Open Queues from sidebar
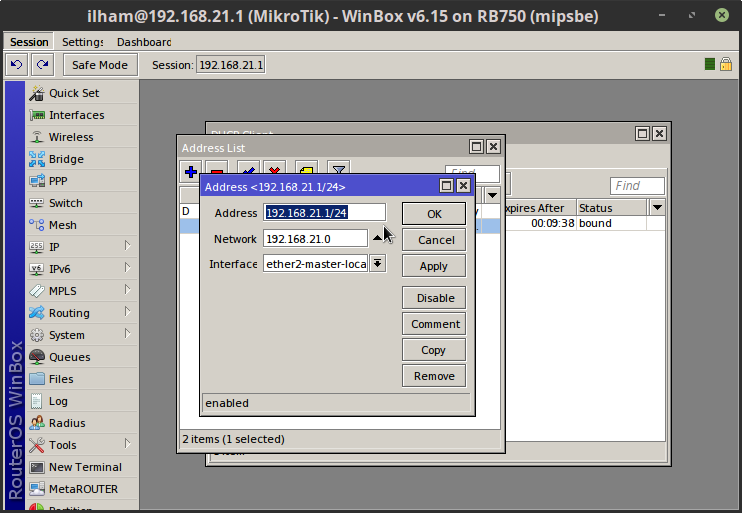Image resolution: width=742 pixels, height=513 pixels. (82, 357)
